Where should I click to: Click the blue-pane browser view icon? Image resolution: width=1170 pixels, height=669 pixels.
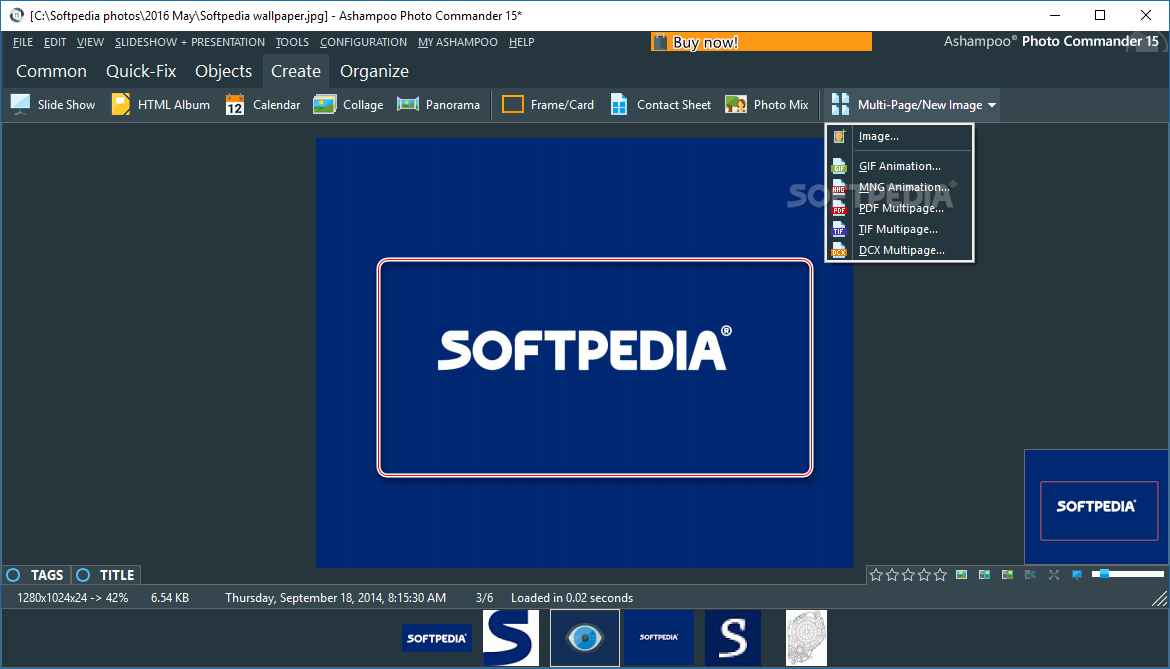coord(985,574)
